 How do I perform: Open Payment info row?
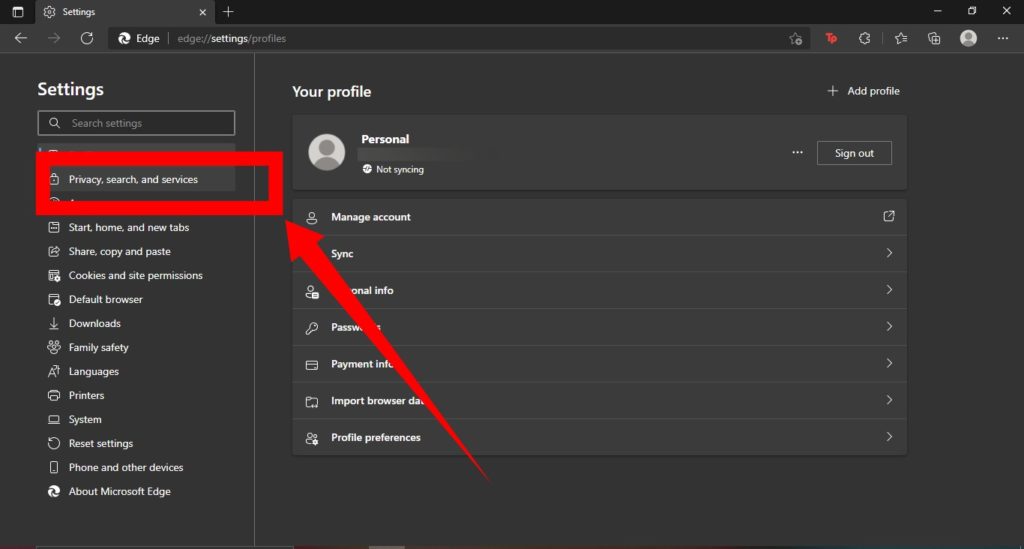(x=600, y=364)
